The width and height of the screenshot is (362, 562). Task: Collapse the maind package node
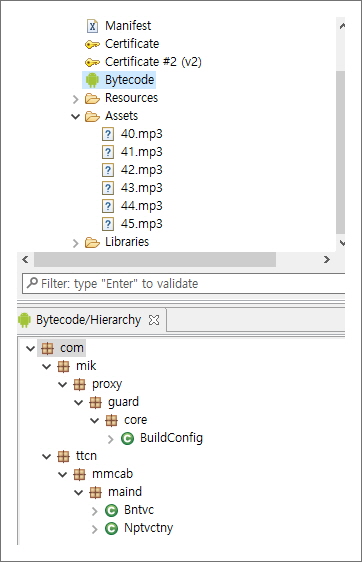tap(78, 492)
